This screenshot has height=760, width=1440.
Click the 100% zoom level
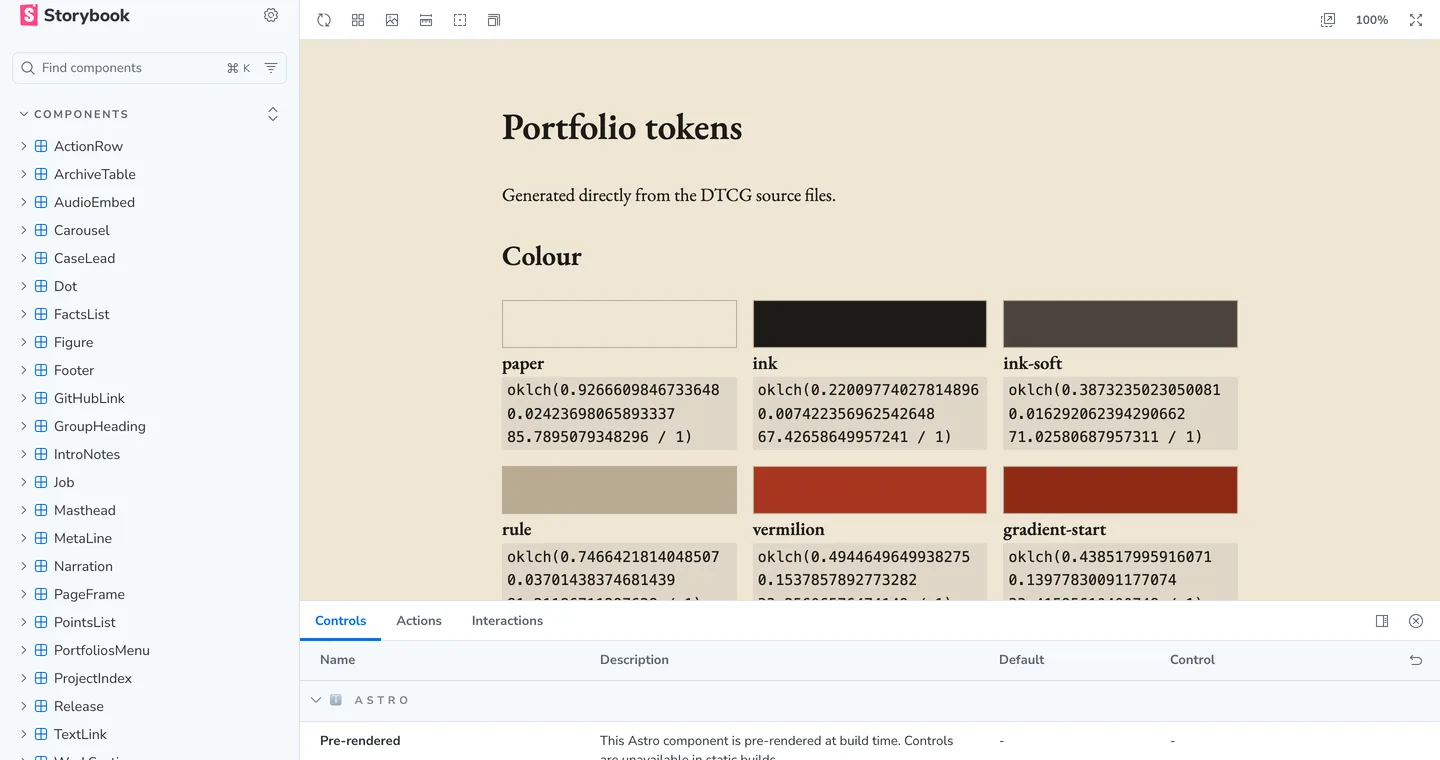coord(1372,20)
